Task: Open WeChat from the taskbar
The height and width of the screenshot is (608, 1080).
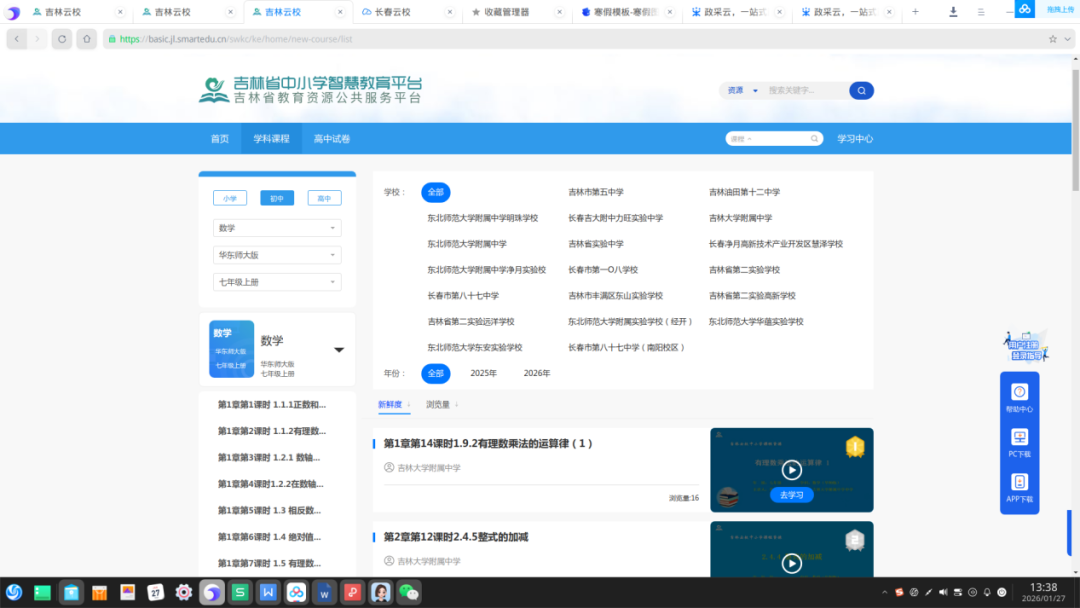Action: [409, 592]
